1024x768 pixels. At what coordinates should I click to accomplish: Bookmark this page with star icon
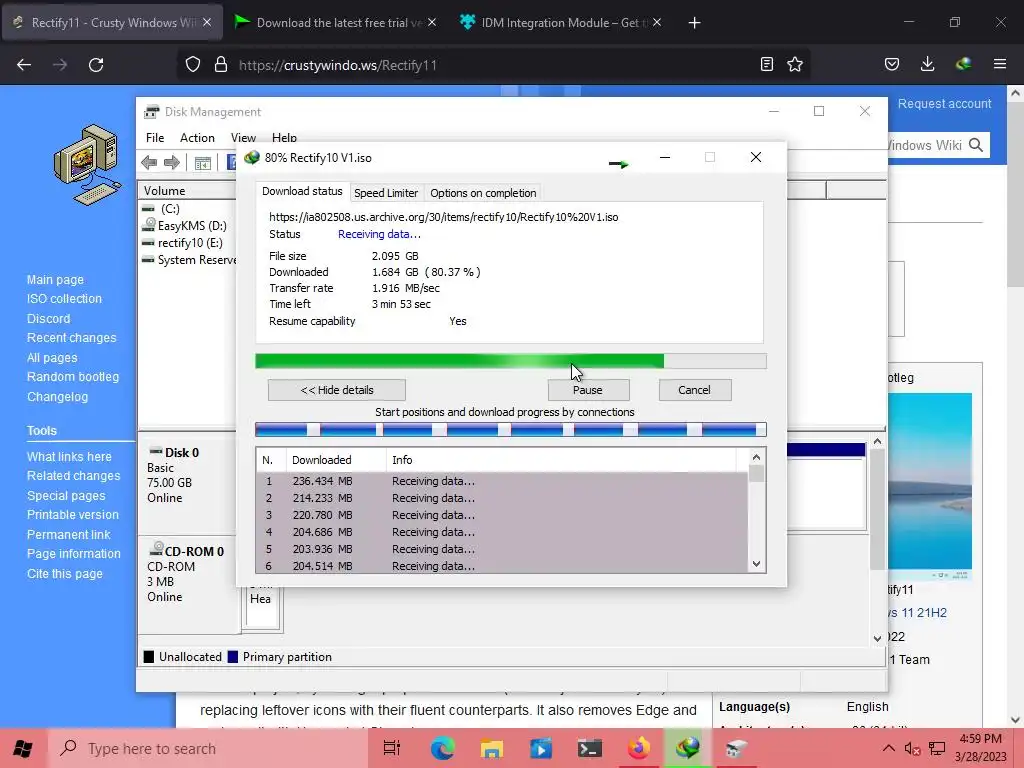pyautogui.click(x=795, y=64)
